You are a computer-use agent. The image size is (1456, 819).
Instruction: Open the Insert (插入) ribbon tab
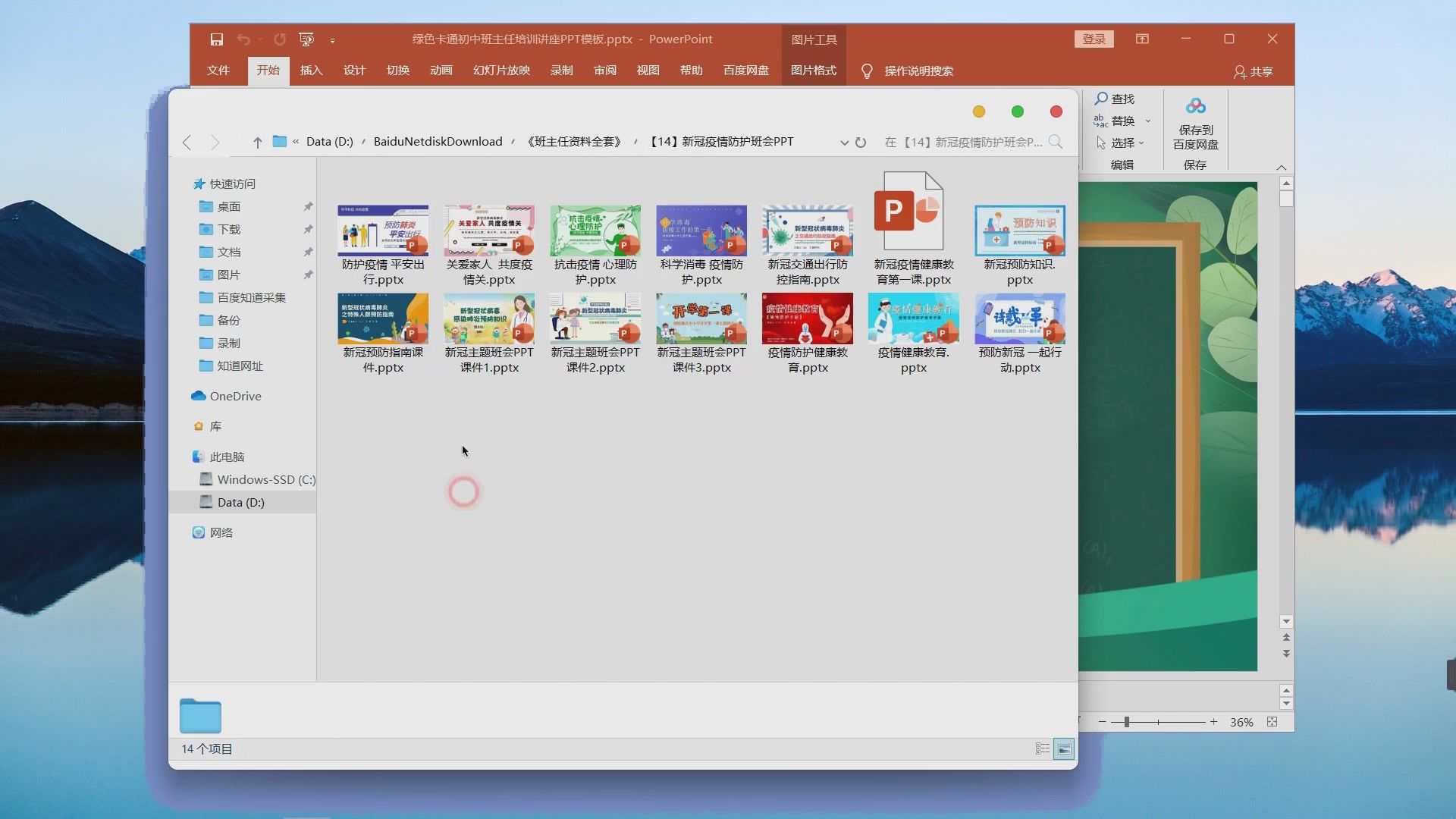311,71
